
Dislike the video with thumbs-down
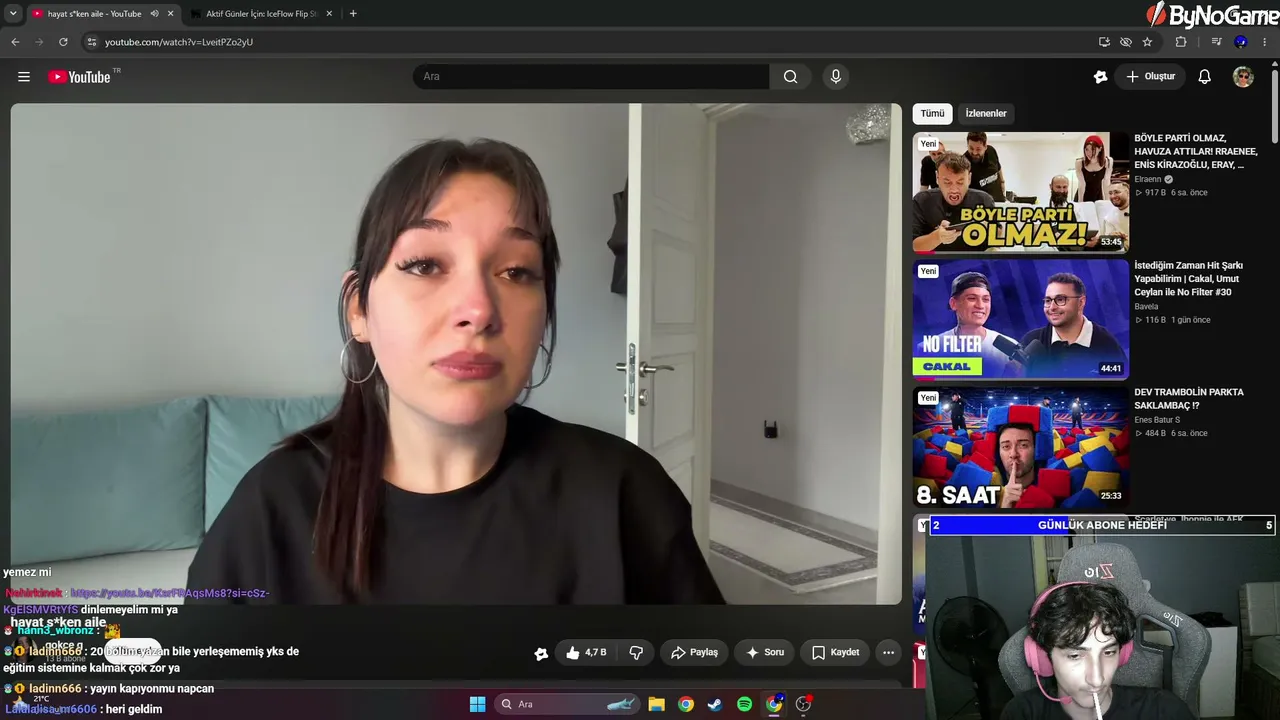click(x=636, y=653)
